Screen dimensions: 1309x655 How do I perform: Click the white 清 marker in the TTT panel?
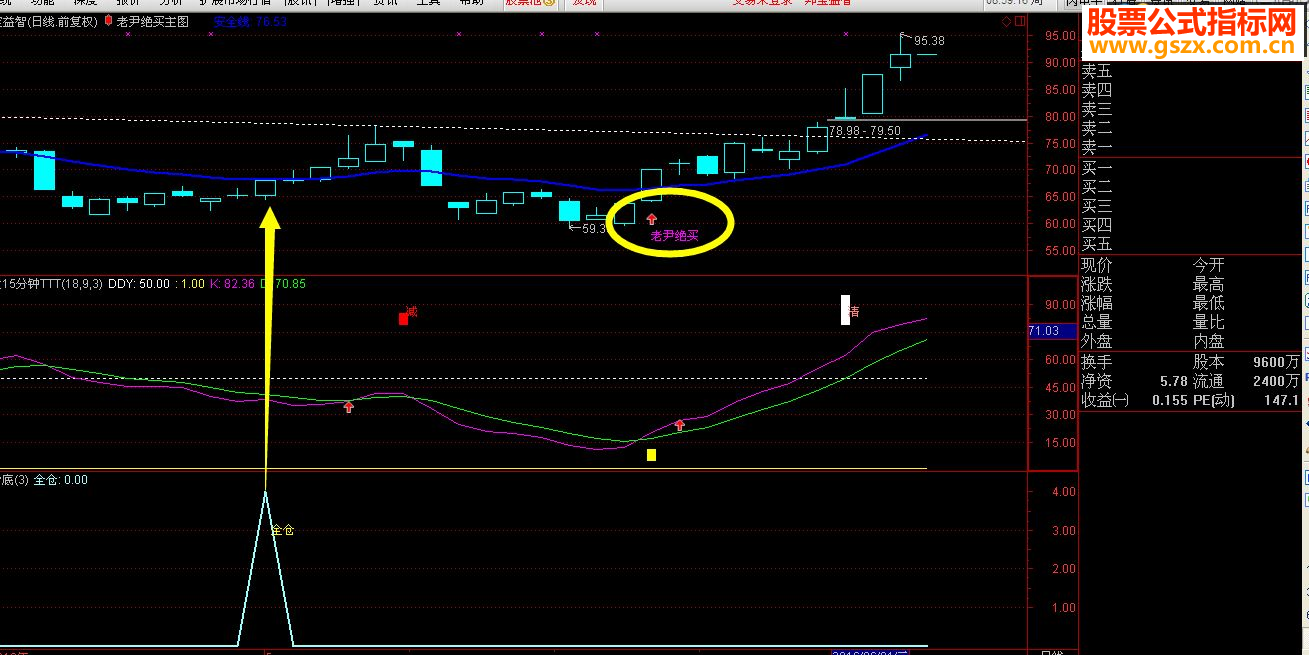coord(849,310)
